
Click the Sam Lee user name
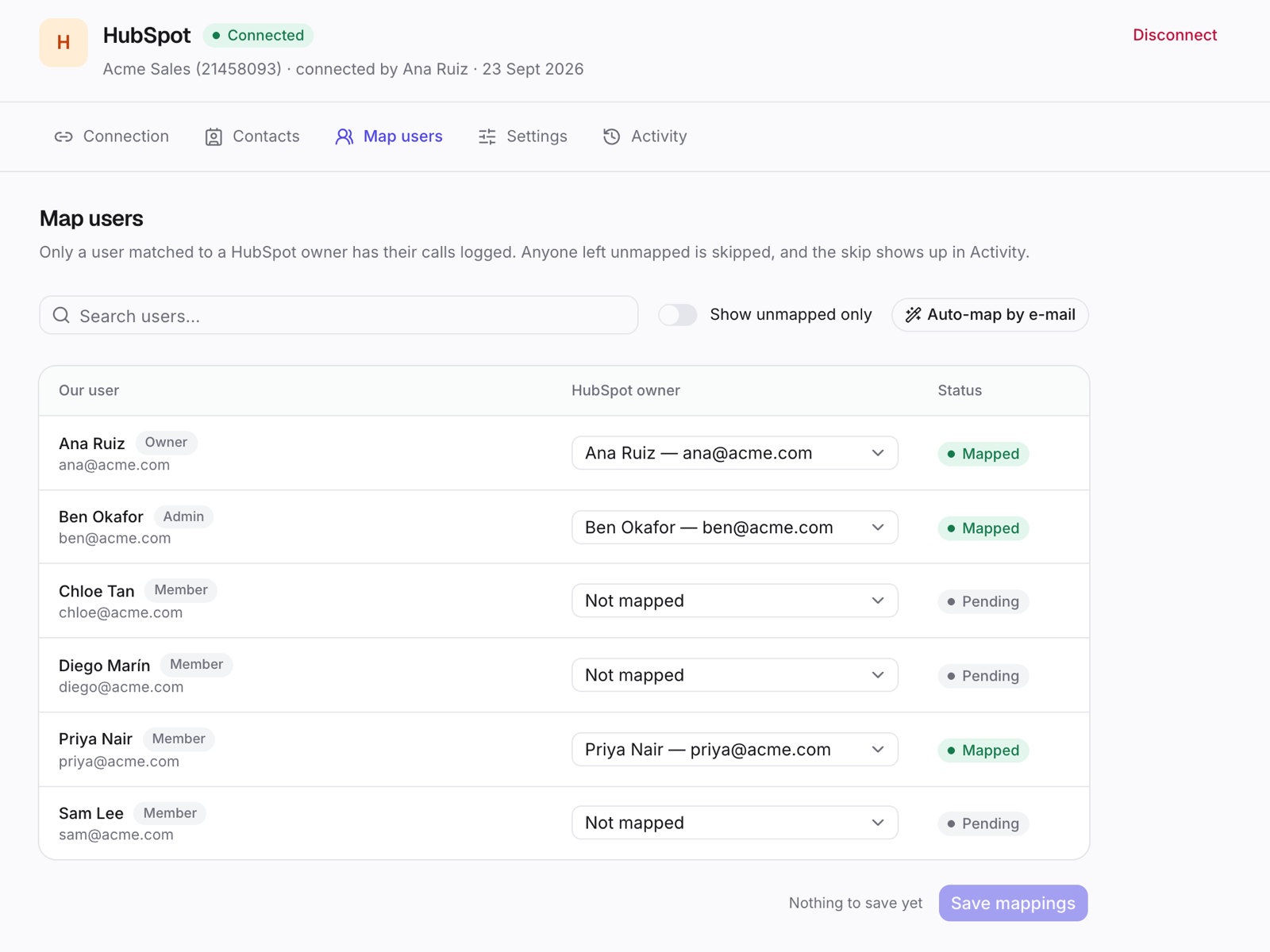point(91,813)
